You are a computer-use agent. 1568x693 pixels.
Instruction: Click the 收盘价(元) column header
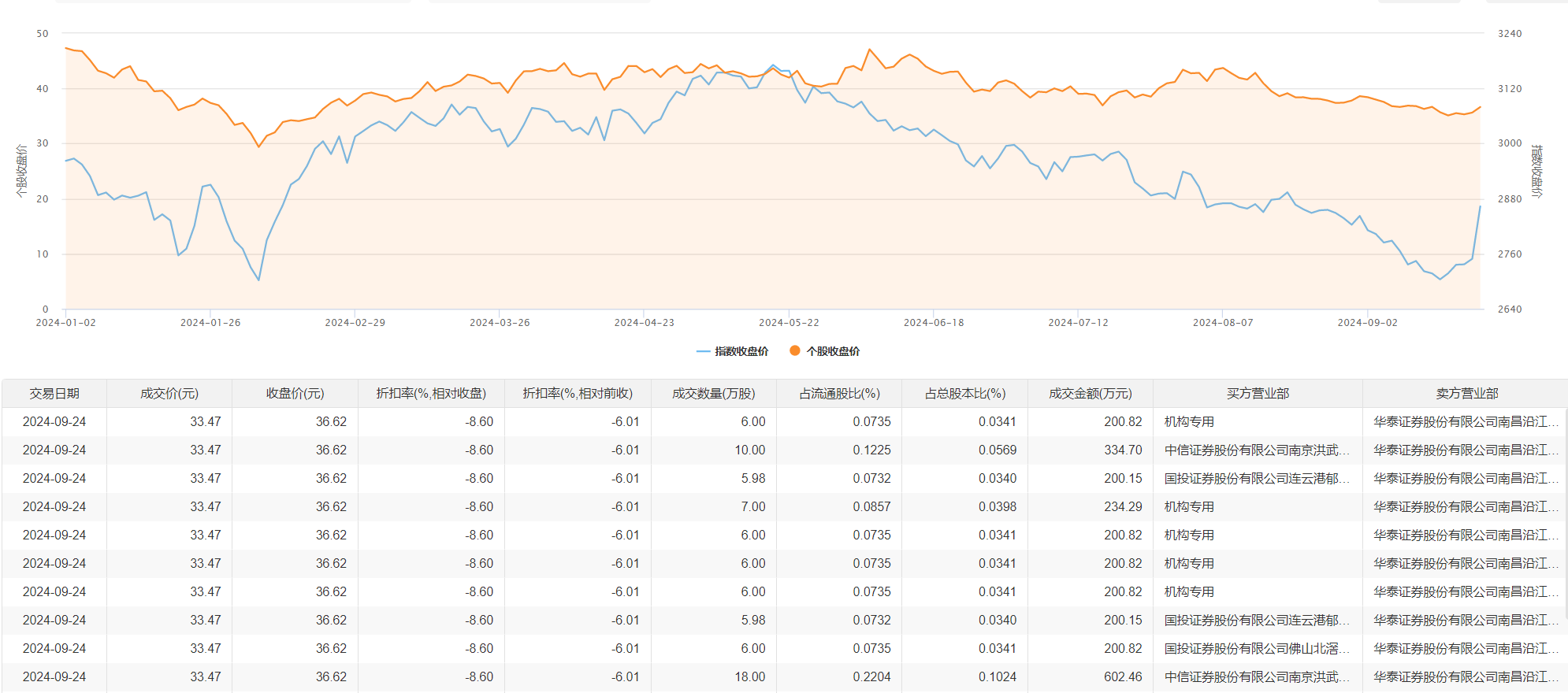tap(295, 394)
